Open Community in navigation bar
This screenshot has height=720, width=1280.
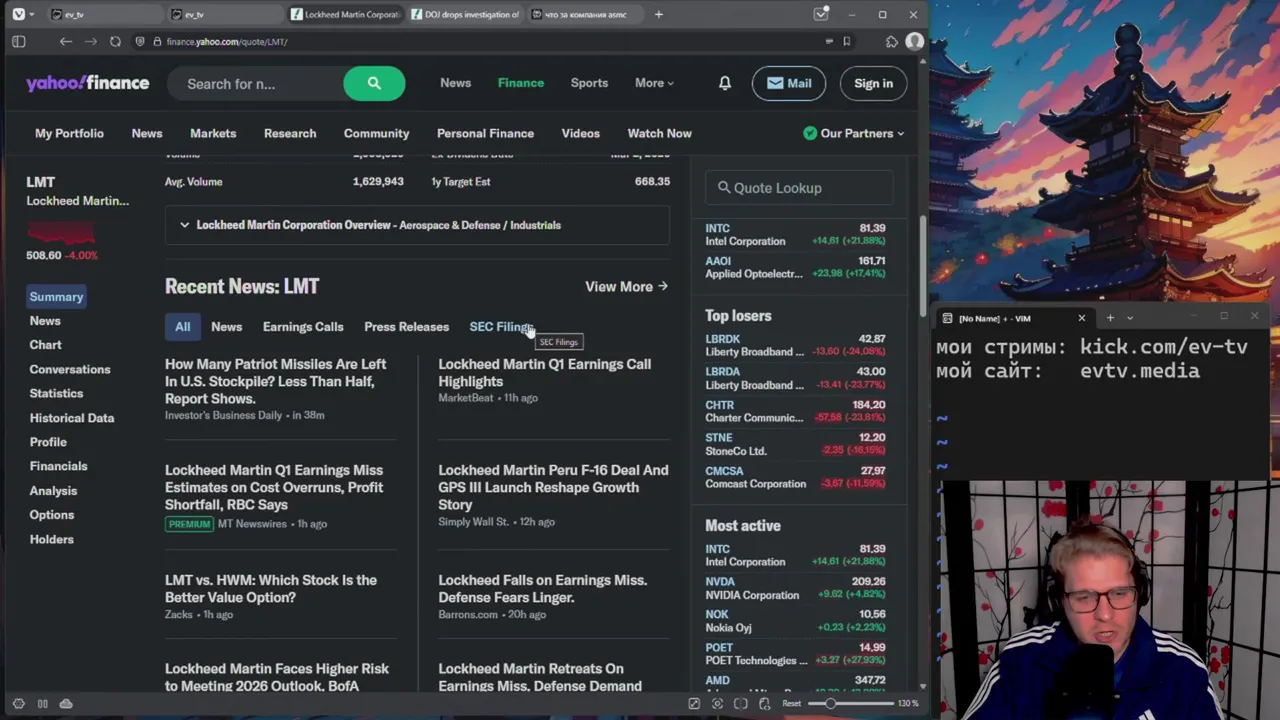[376, 133]
